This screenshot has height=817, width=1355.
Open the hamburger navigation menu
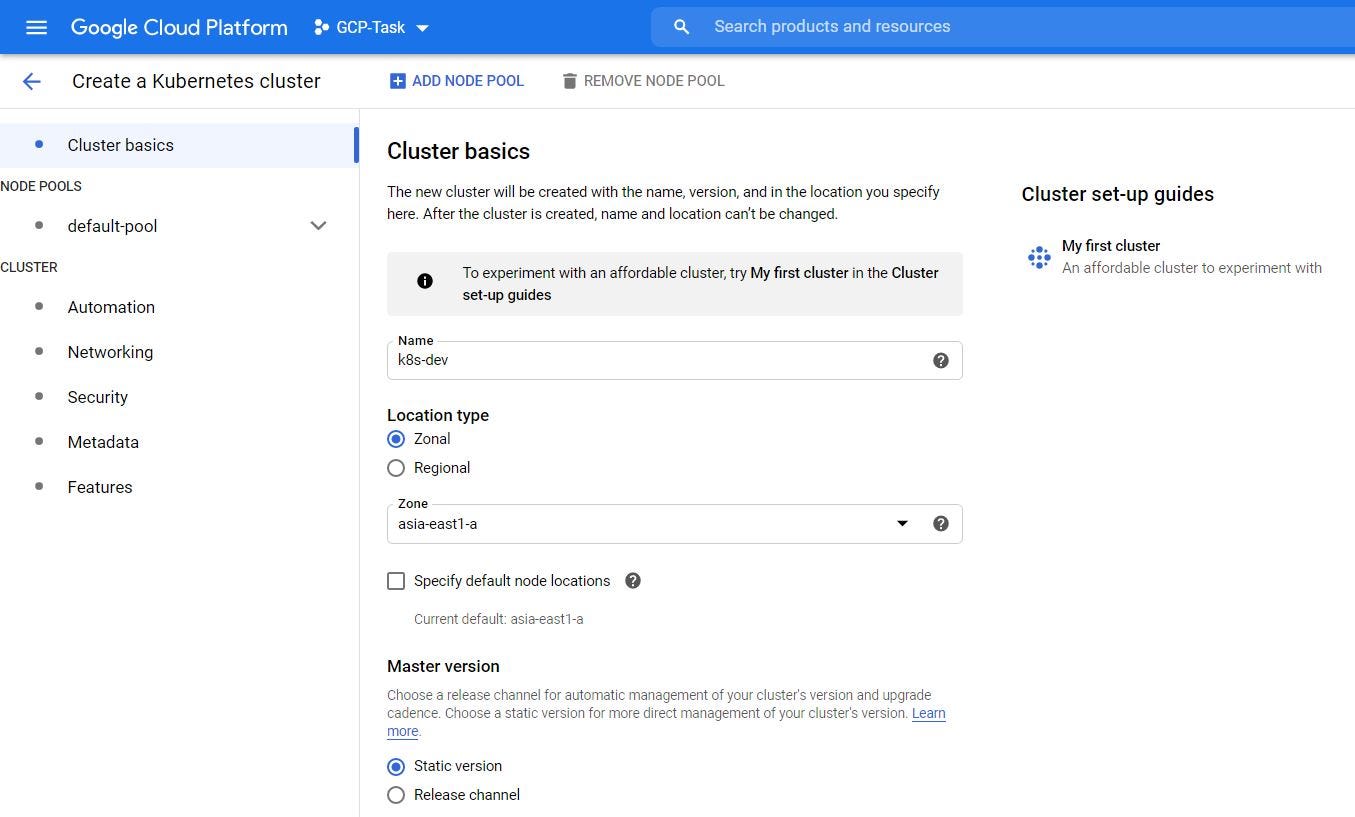(36, 27)
